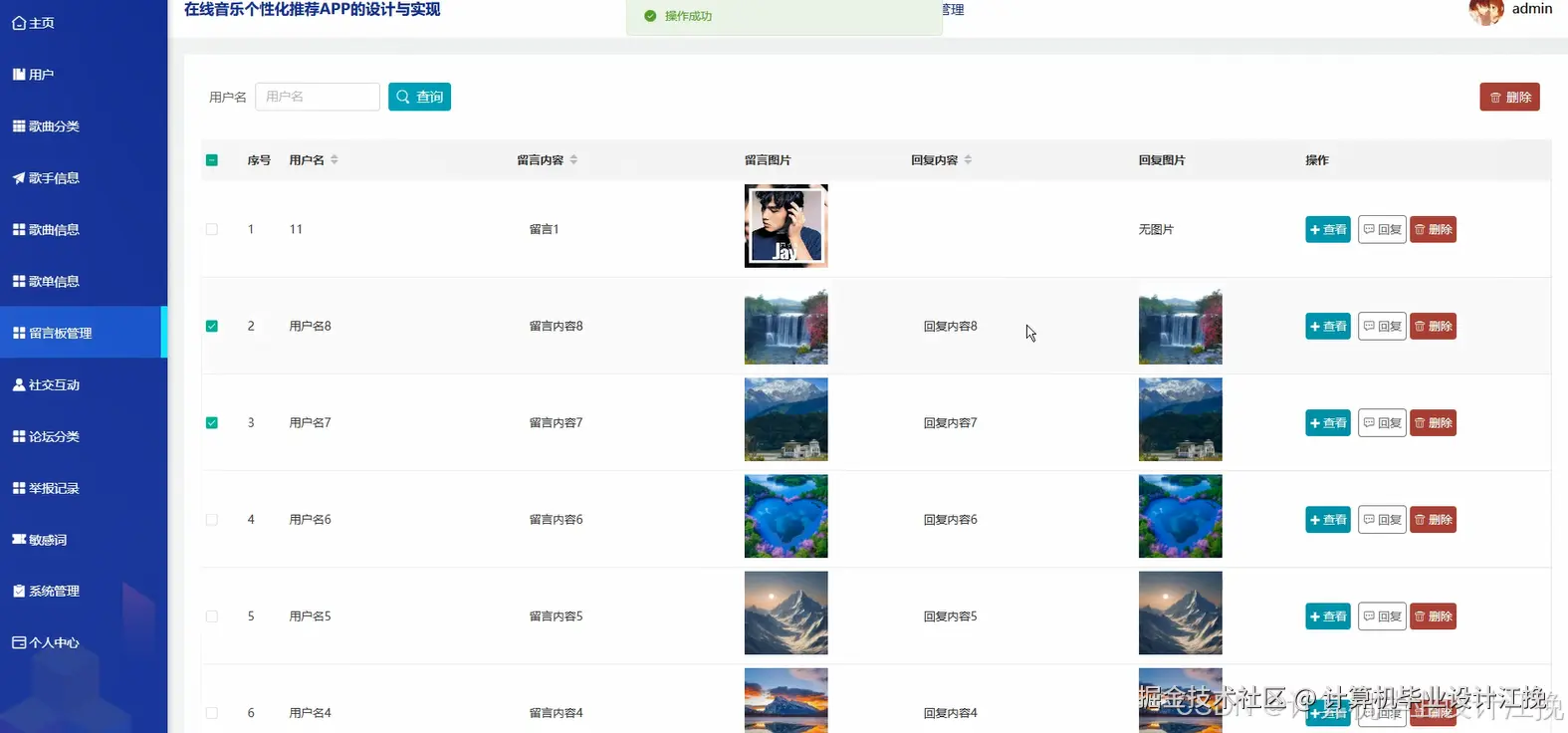
Task: Click the 回复内容7 cell text
Action: coord(951,422)
